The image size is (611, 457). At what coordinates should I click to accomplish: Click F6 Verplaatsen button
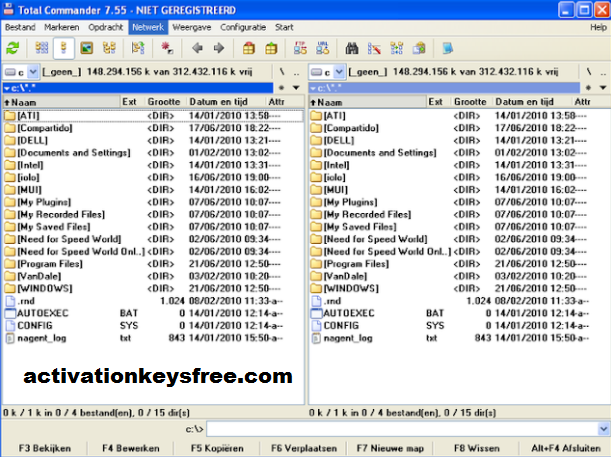(304, 448)
